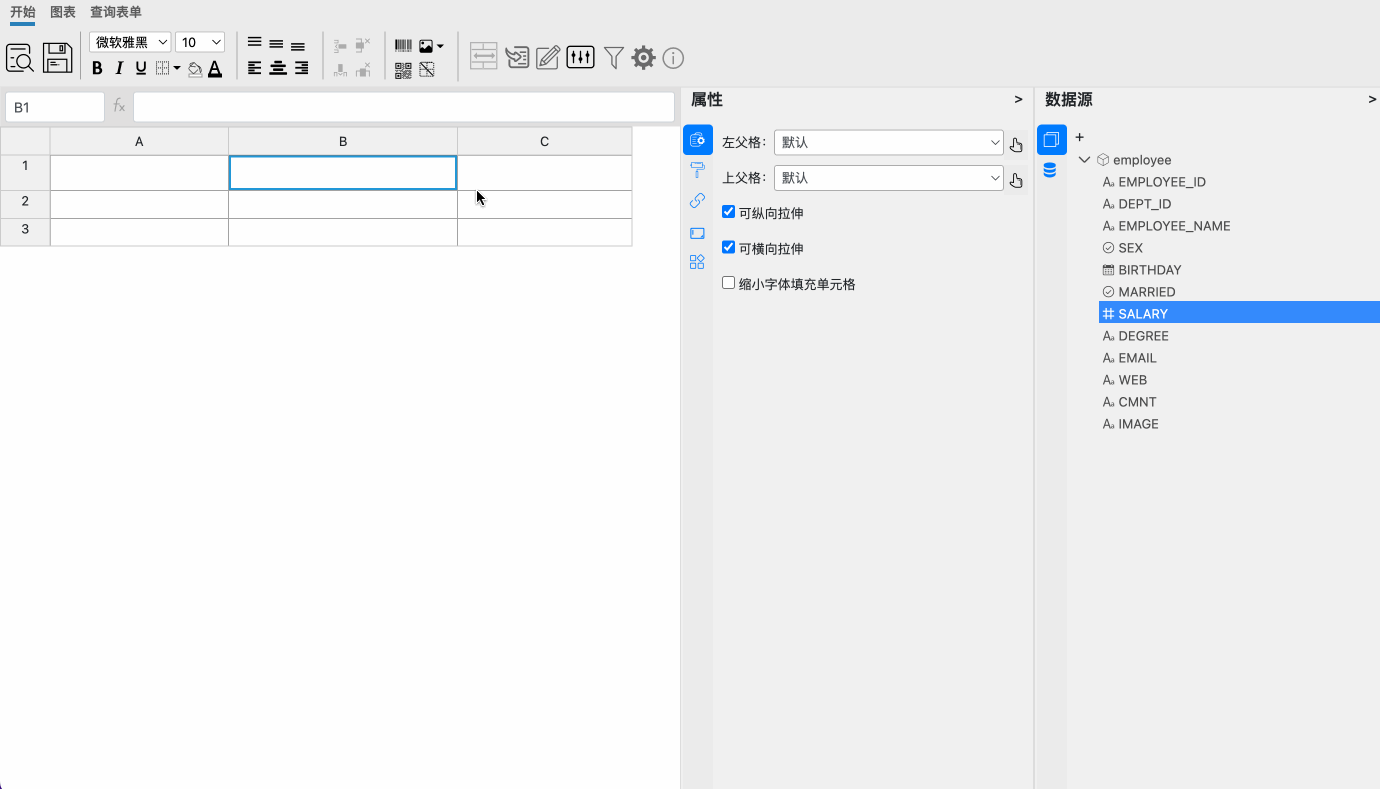Screen dimensions: 1380x789
Task: Click the sliders parameter icon
Action: 580,57
